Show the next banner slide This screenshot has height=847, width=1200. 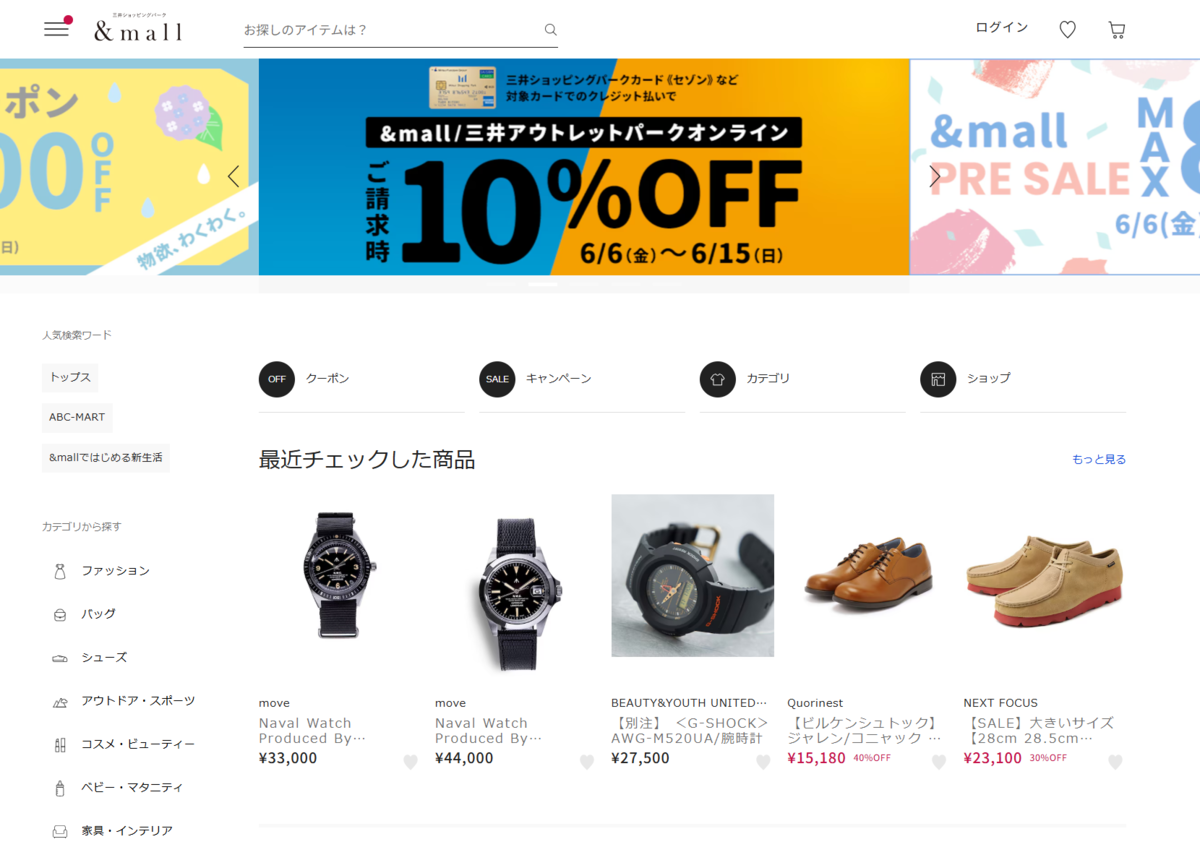click(935, 176)
